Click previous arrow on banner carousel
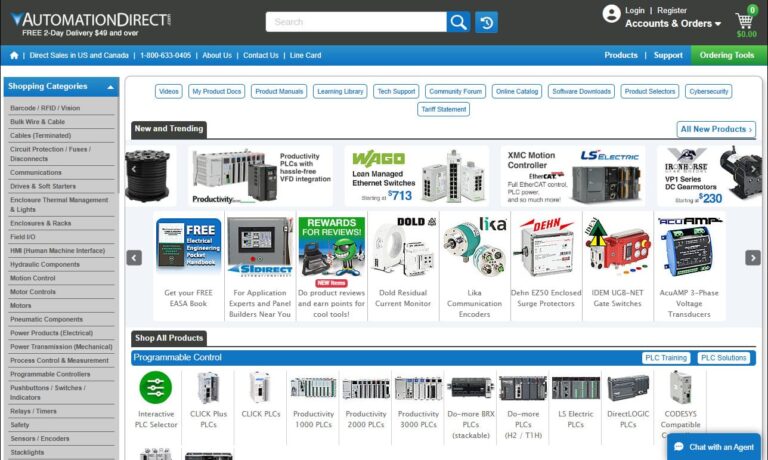Screen dimensions: 768x460 tap(134, 169)
